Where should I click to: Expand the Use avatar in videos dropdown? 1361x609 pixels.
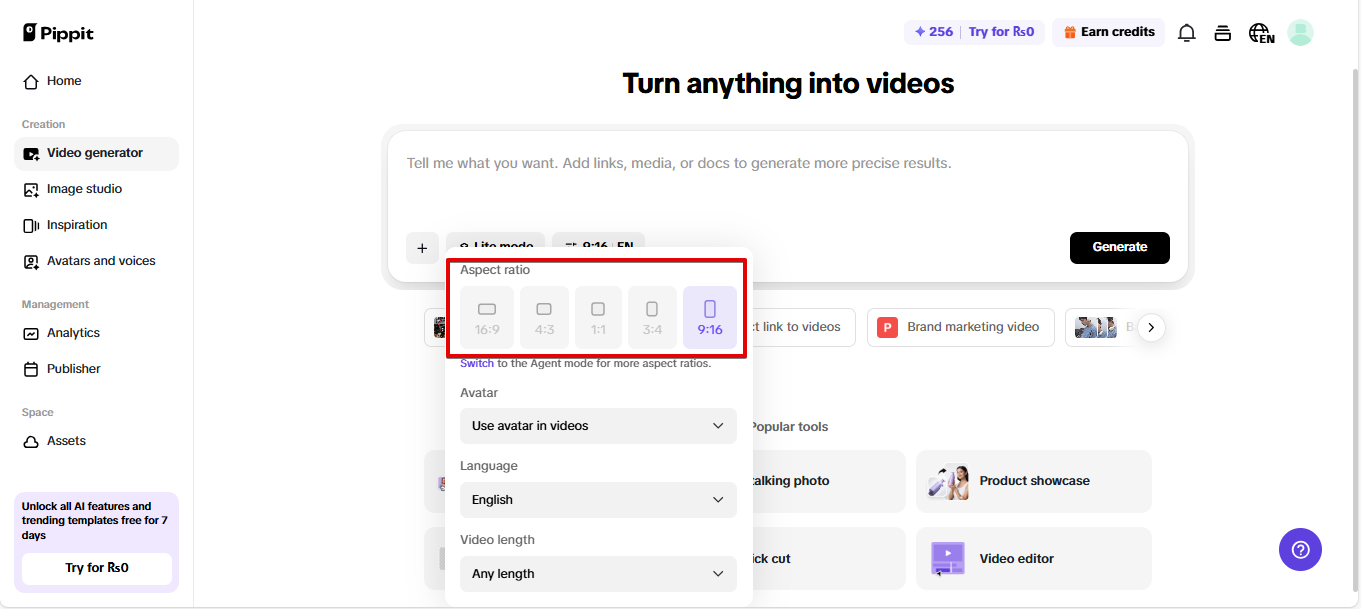598,426
